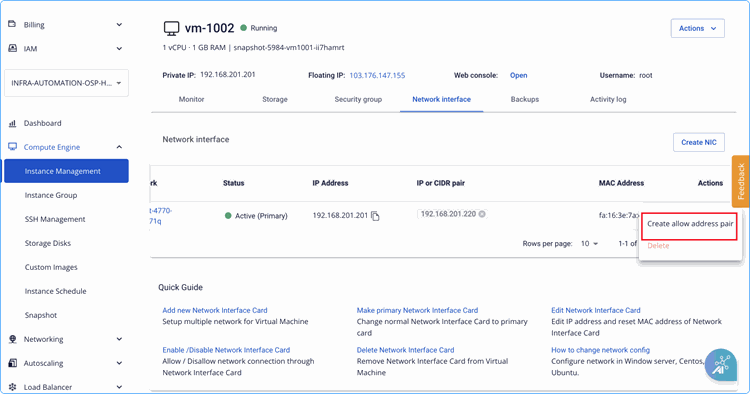This screenshot has width=750, height=394.
Task: Select Instance Management in sidebar
Action: tap(66, 171)
